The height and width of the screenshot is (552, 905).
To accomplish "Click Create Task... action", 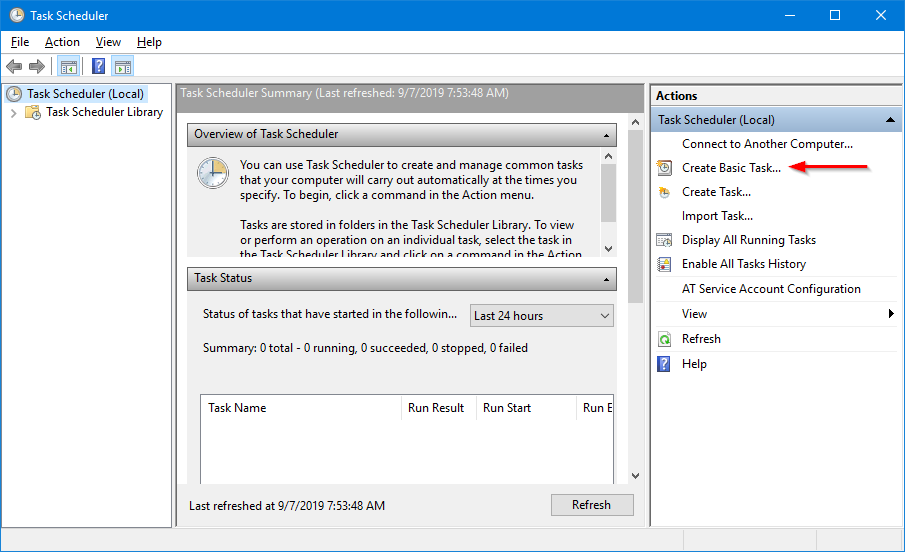I will [716, 192].
